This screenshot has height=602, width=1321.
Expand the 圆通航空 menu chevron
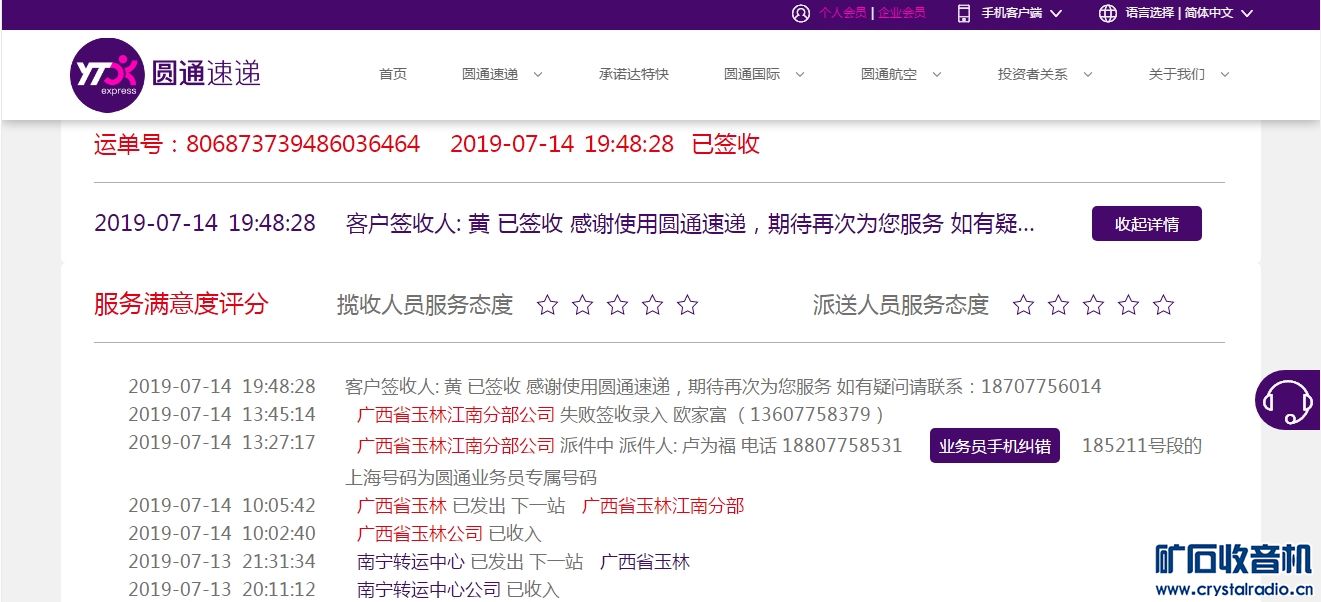tap(937, 74)
